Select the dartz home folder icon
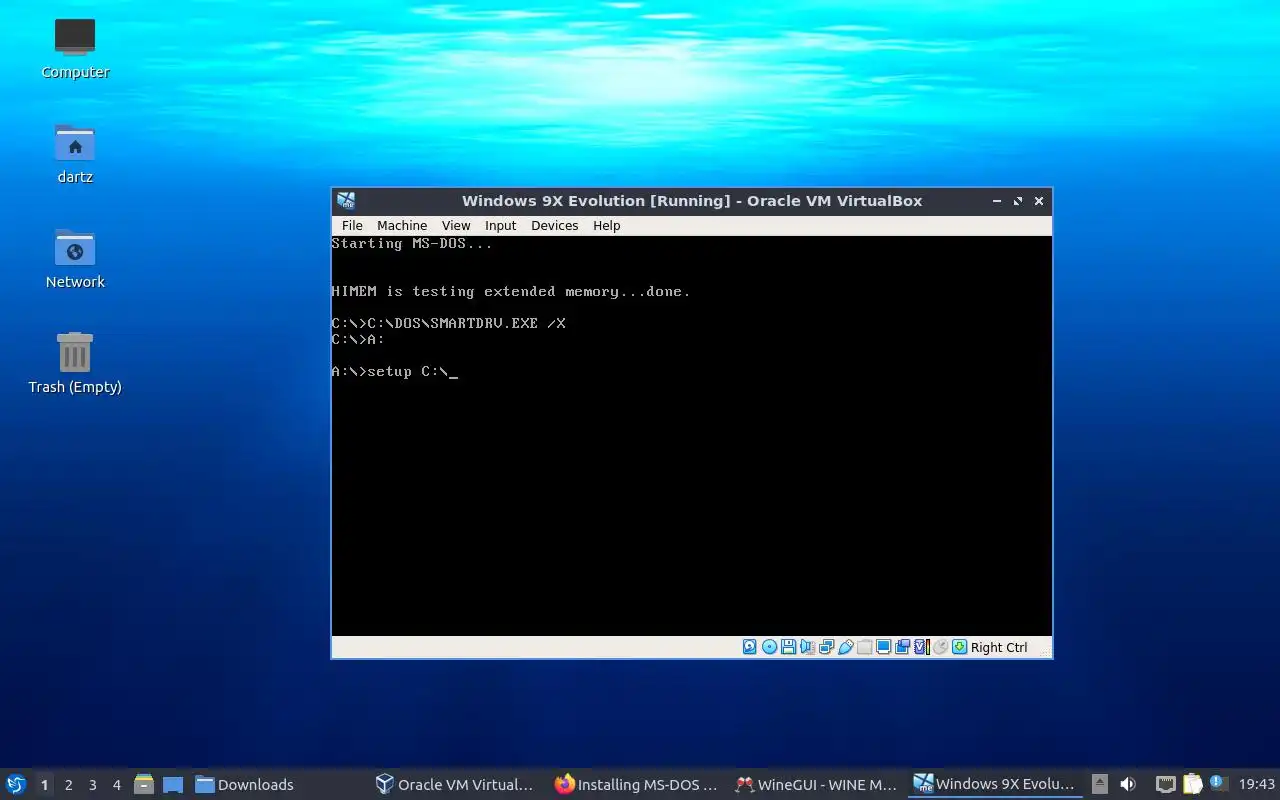The image size is (1280, 800). click(75, 154)
